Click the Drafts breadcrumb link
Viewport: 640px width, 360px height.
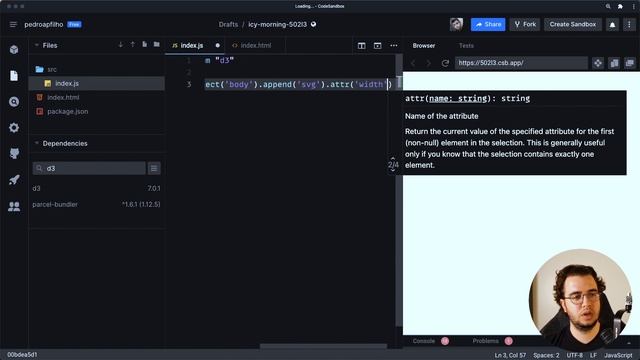tap(228, 24)
